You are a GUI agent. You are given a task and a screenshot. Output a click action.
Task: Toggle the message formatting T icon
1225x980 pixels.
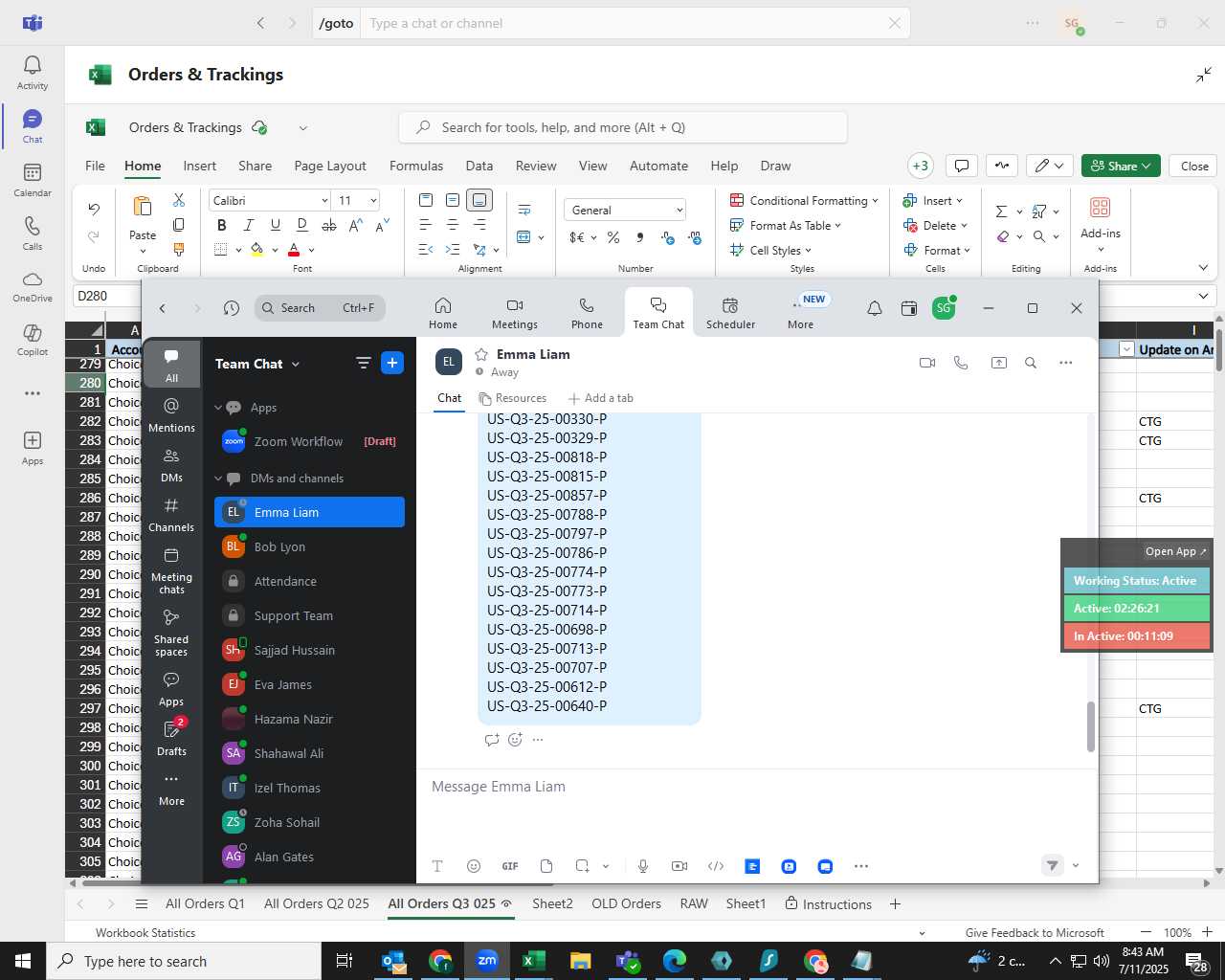click(x=437, y=866)
